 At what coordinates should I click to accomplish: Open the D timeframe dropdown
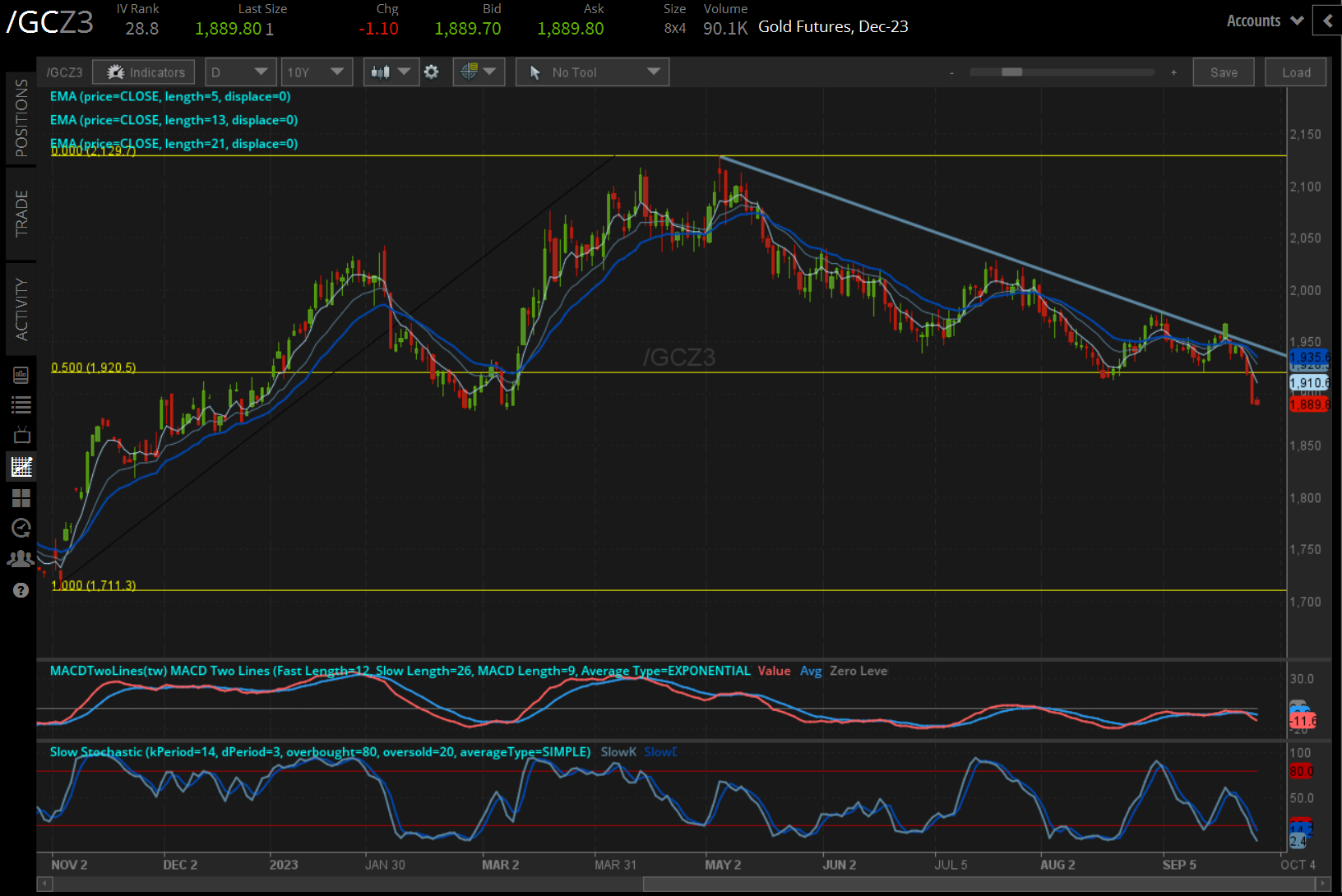(240, 72)
